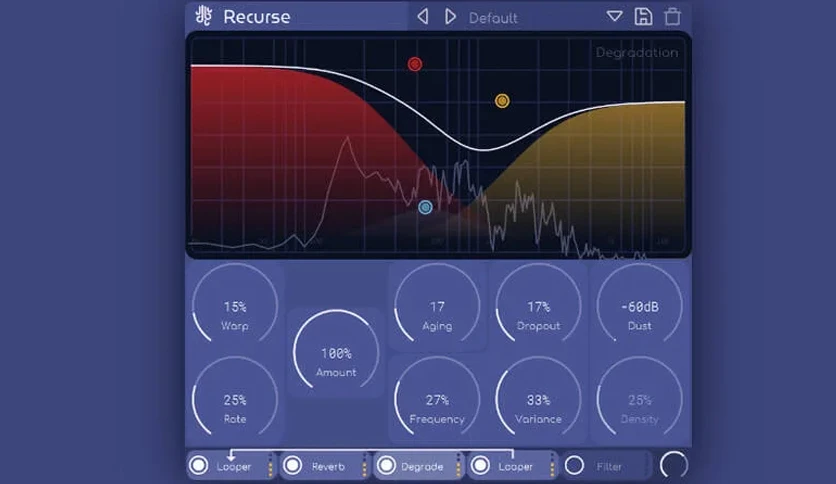Toggle power of Looper left of Reverb
Viewport: 836px width, 484px height.
click(199, 465)
